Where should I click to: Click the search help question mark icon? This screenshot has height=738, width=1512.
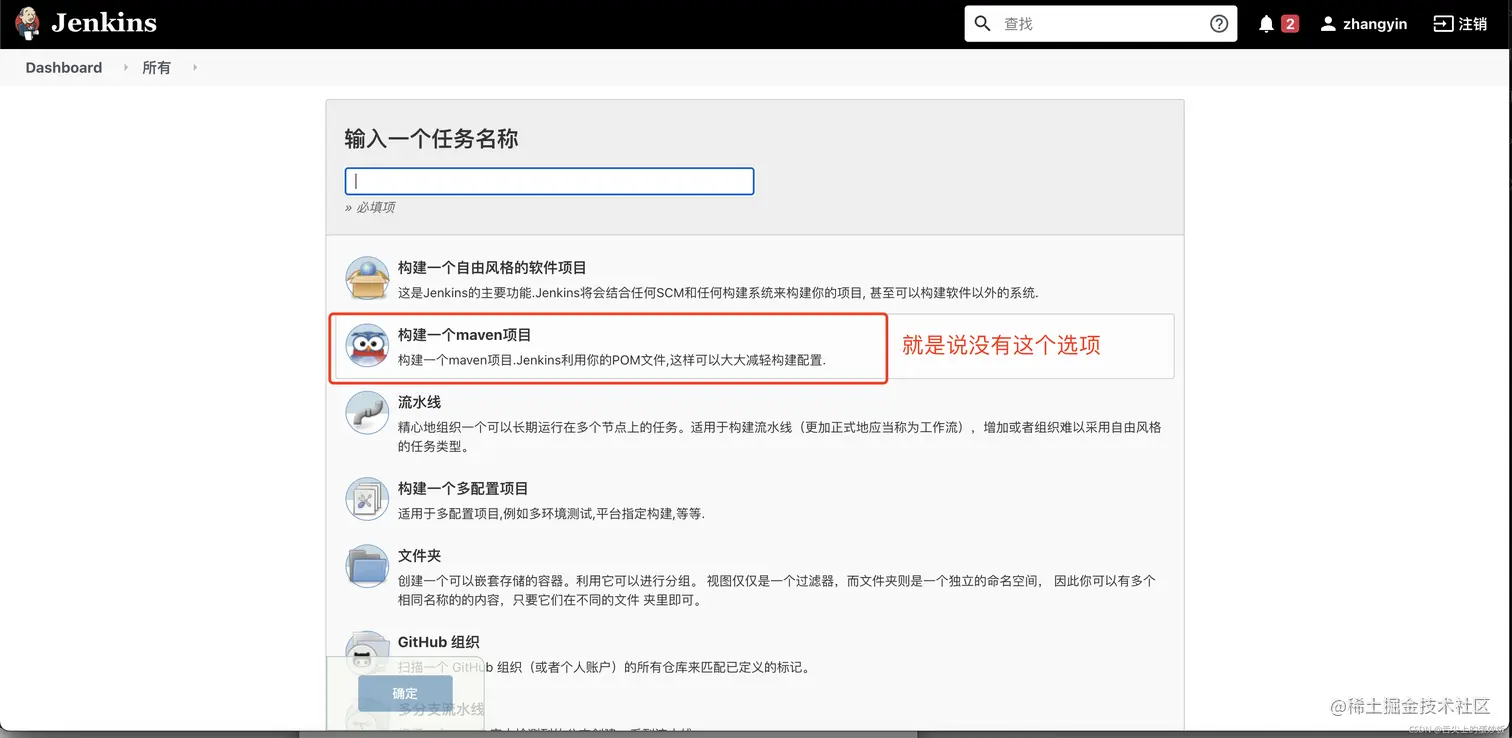click(x=1218, y=22)
